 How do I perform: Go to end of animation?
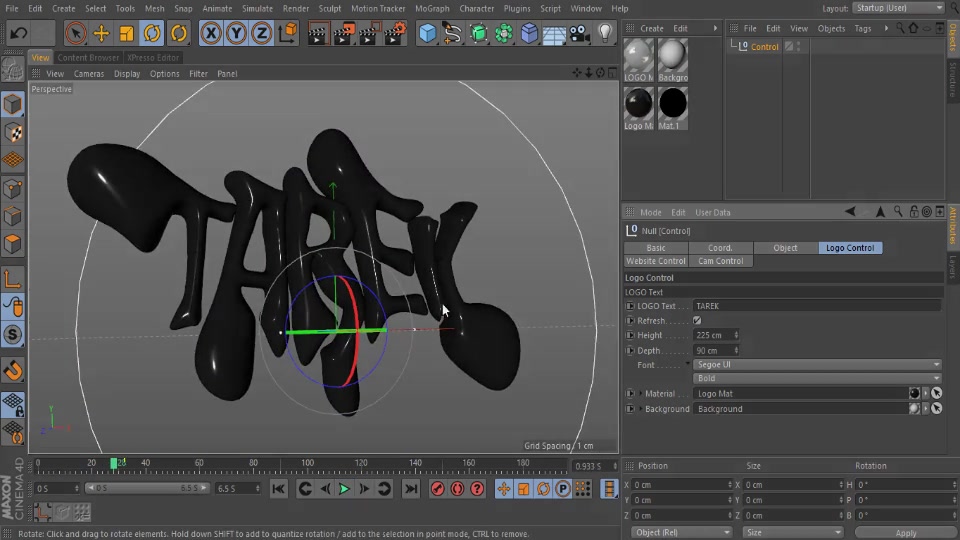click(x=411, y=489)
